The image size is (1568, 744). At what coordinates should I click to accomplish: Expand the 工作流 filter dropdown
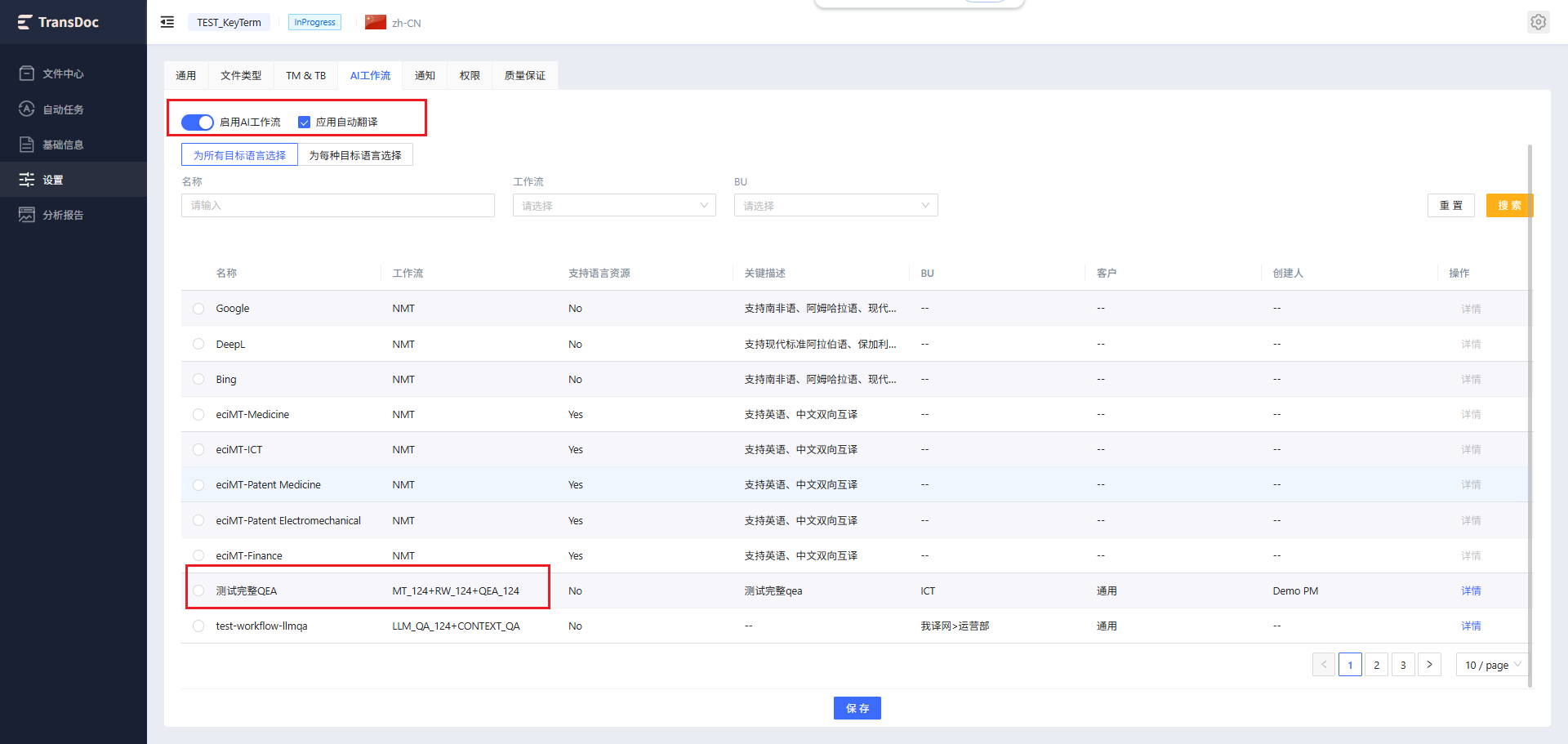click(x=614, y=205)
